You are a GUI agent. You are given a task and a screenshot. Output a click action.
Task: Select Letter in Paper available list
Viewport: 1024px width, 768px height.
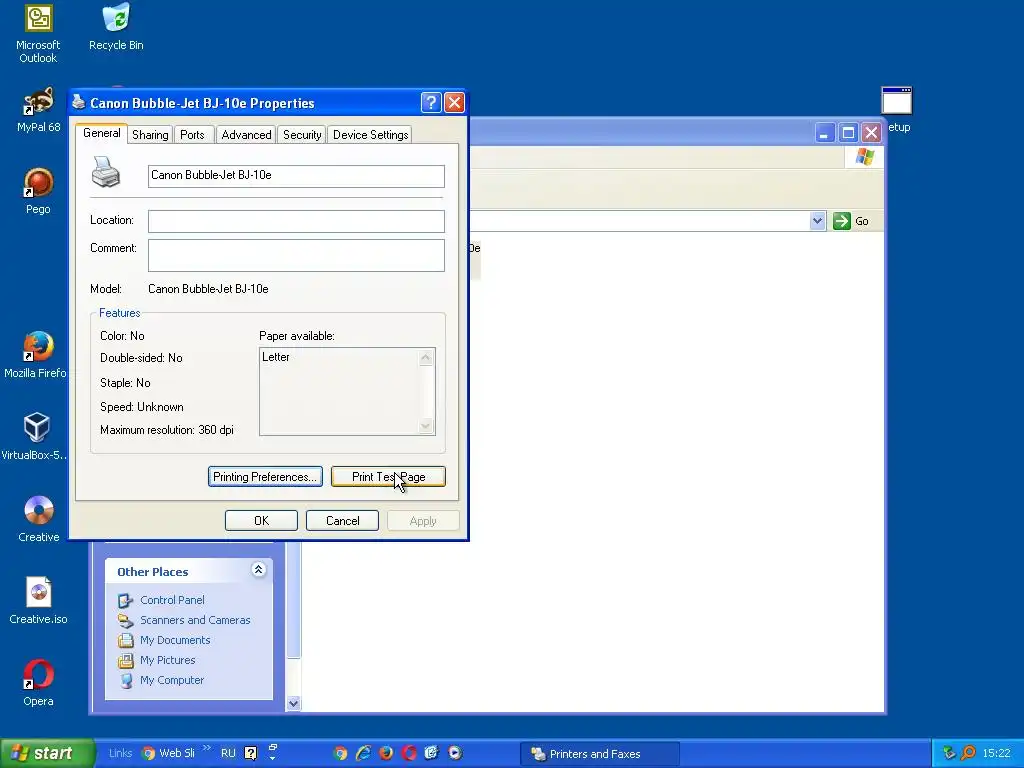pos(276,357)
